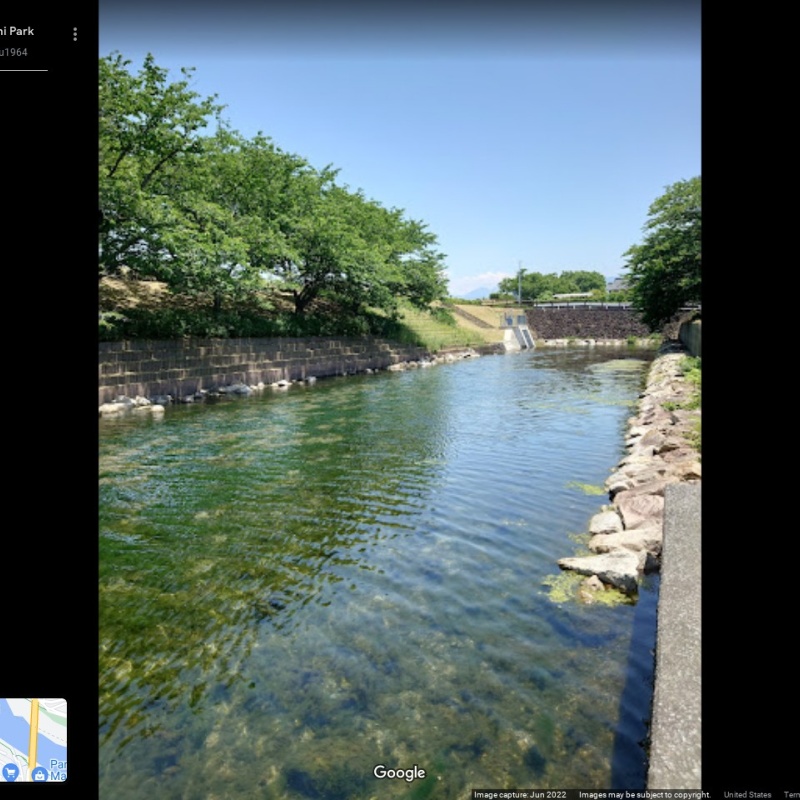Open the three-dot more options menu
Image resolution: width=800 pixels, height=800 pixels.
pos(74,34)
